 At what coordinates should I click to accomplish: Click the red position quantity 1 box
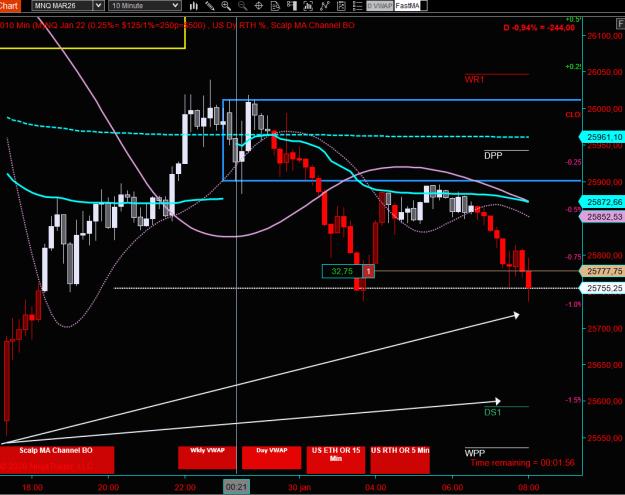(x=368, y=271)
